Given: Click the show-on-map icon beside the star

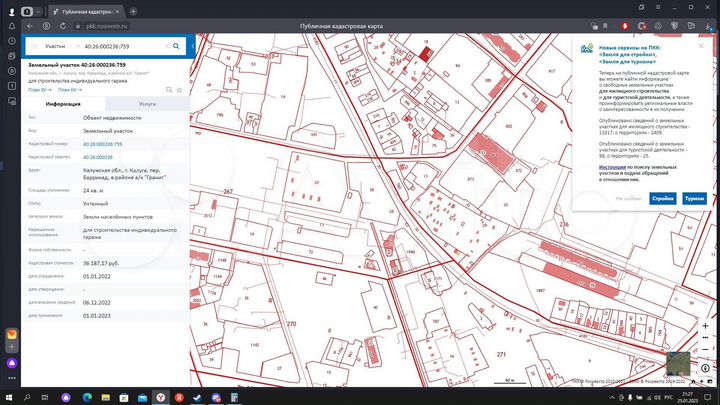Looking at the screenshot, I should 169,90.
